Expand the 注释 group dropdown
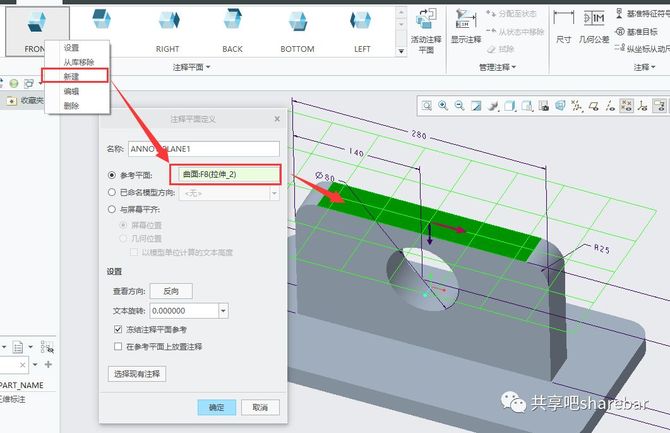This screenshot has width=670, height=433. [x=644, y=67]
